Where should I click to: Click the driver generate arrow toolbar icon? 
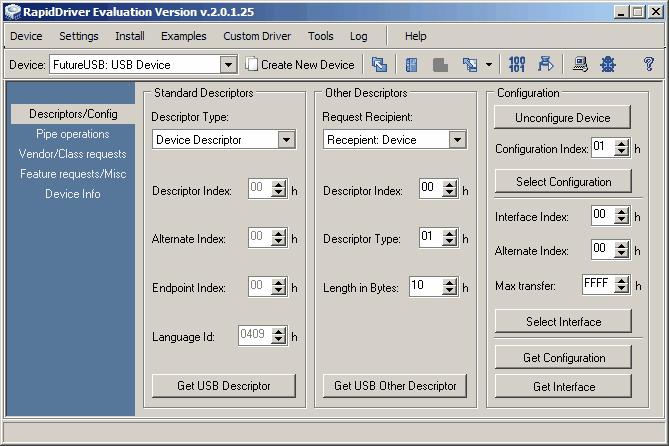(x=545, y=64)
